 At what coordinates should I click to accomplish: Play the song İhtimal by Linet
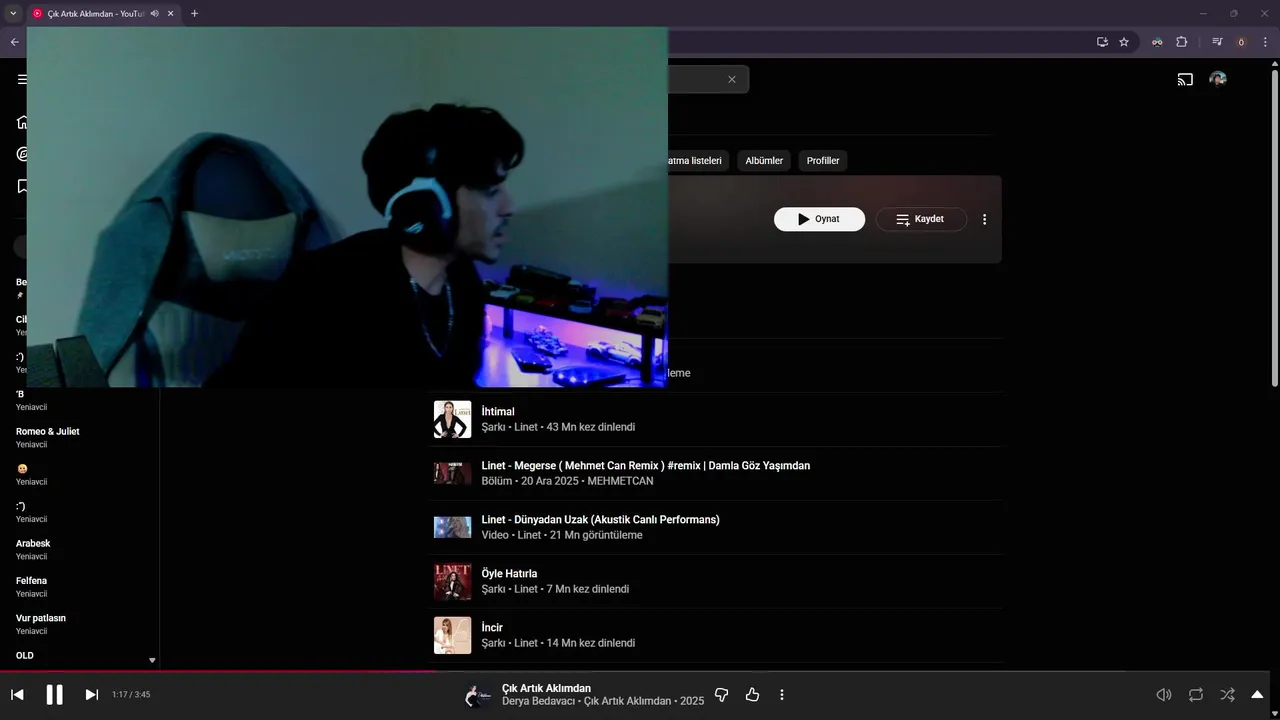[x=498, y=412]
